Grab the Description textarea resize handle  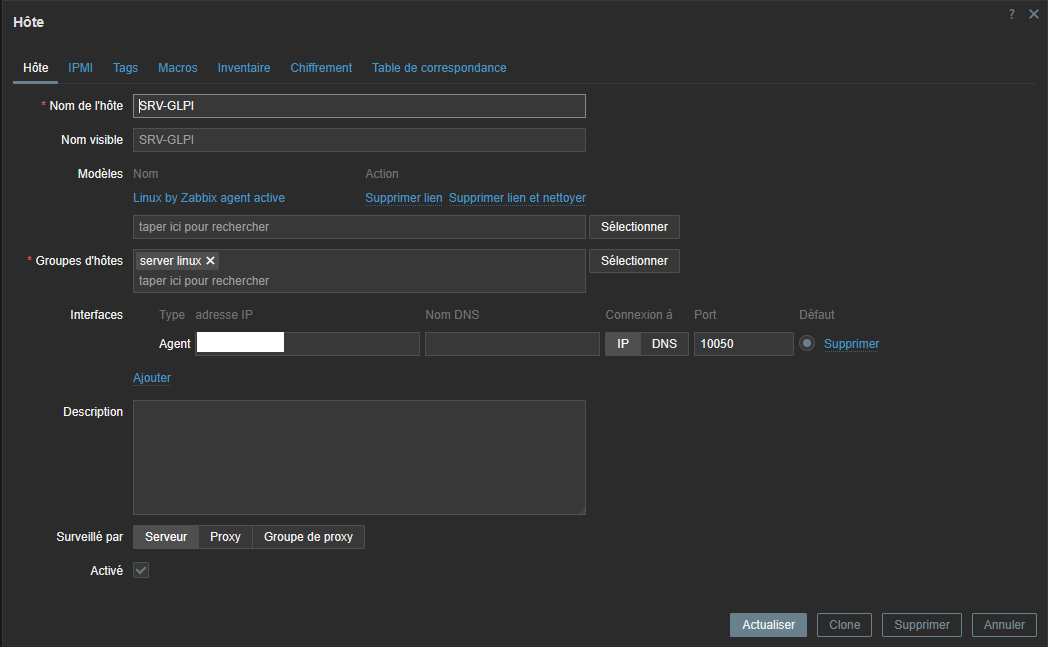pyautogui.click(x=581, y=511)
